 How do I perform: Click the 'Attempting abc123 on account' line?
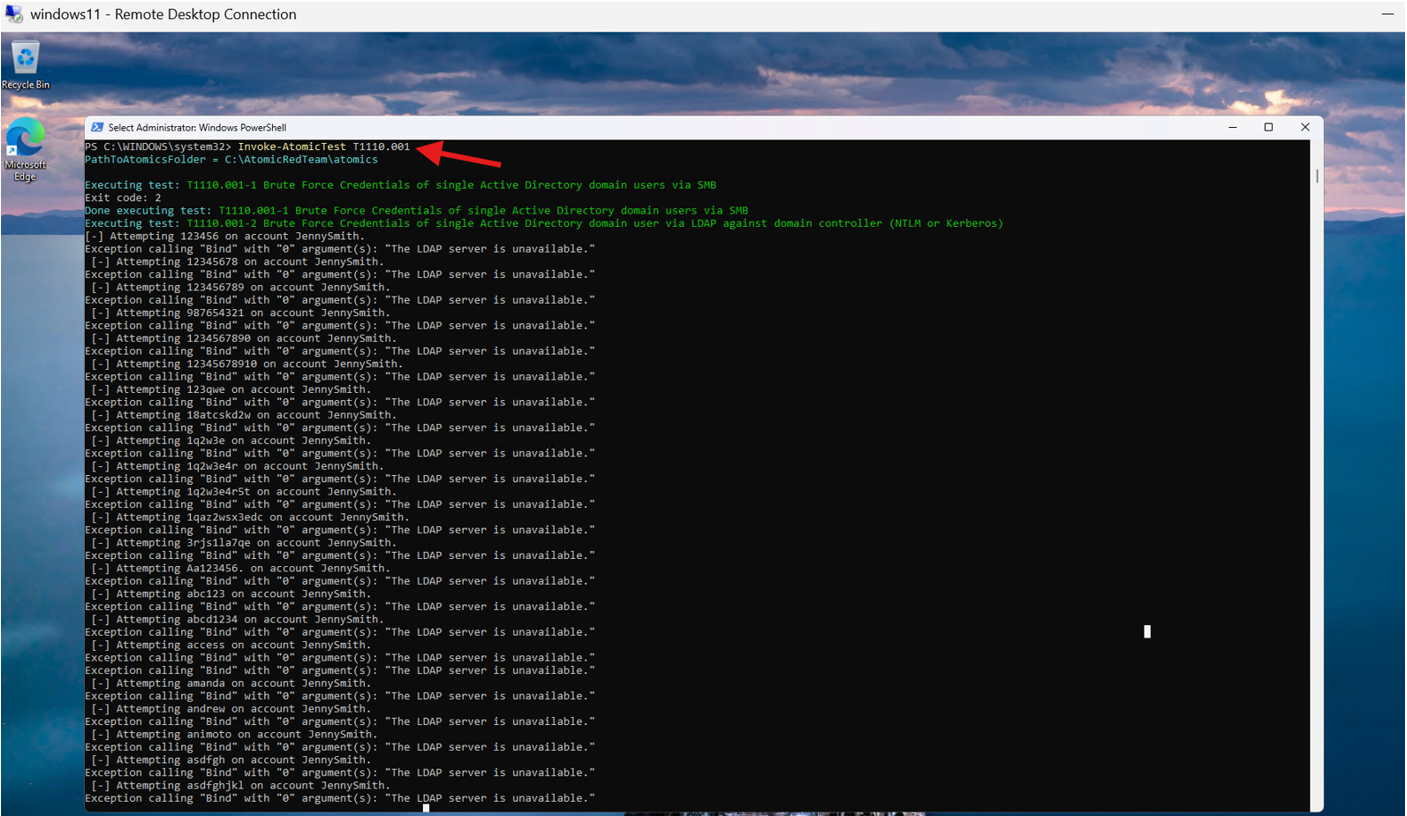point(231,593)
